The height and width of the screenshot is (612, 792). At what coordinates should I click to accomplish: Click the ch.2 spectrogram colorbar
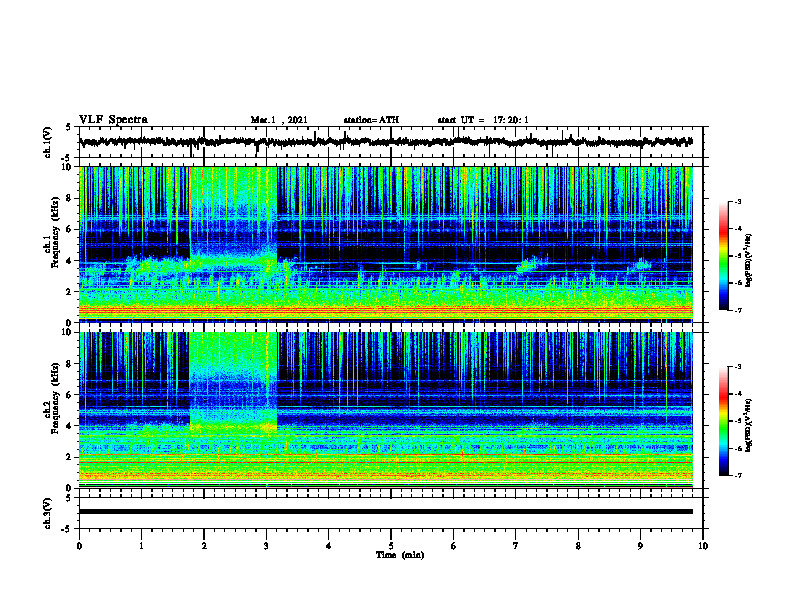point(724,421)
